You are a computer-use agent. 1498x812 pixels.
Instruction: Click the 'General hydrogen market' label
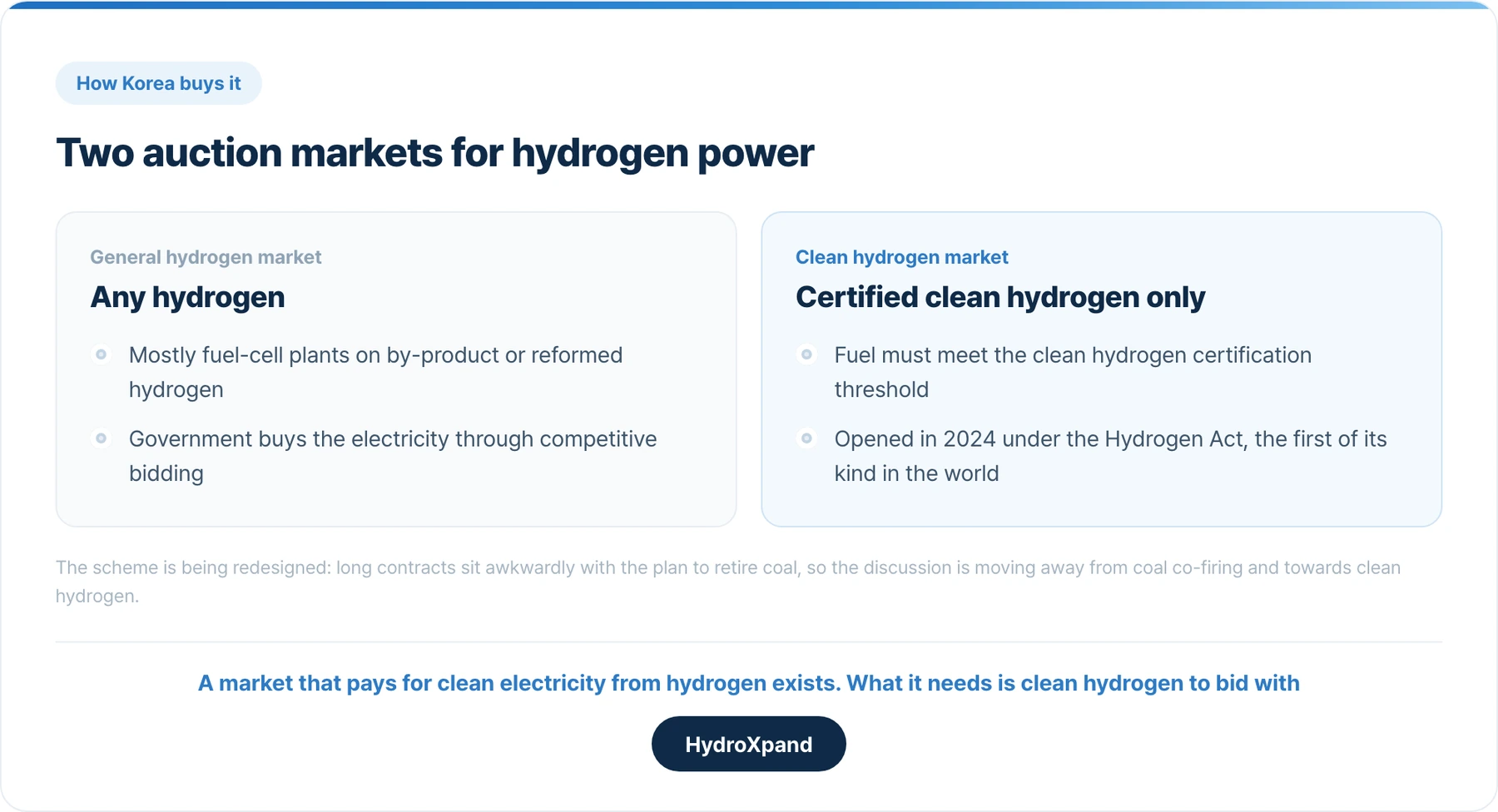coord(206,257)
